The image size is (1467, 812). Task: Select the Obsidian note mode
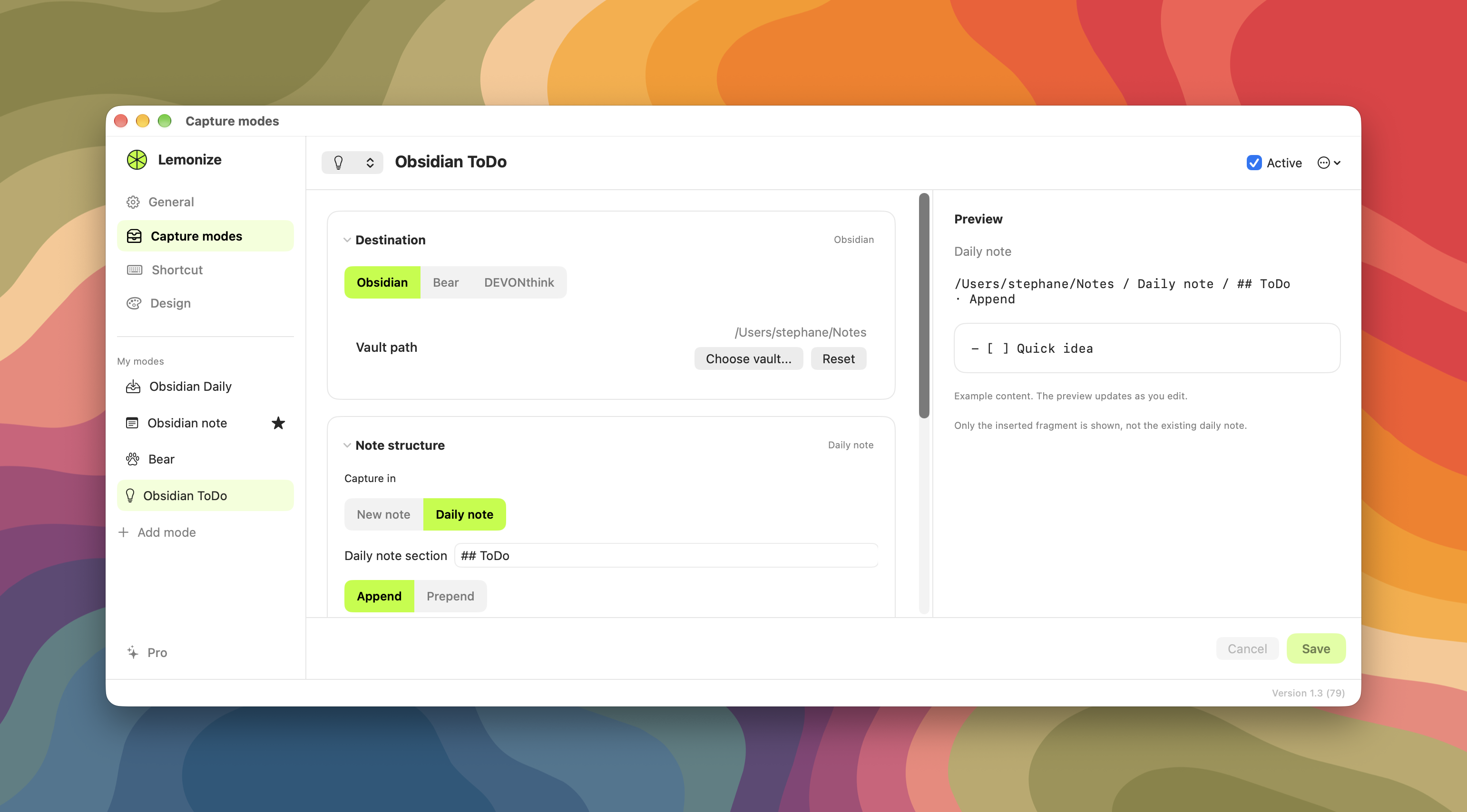205,424
